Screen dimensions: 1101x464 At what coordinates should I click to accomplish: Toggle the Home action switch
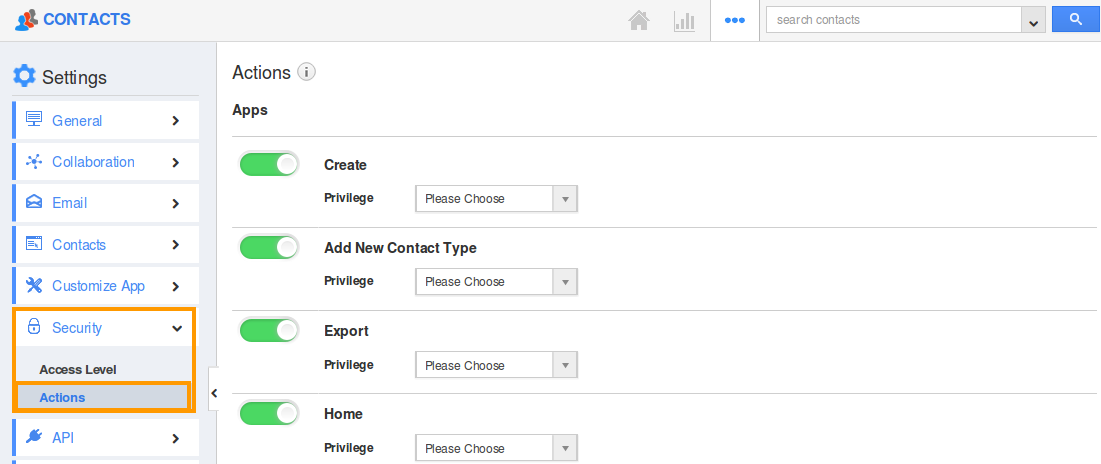[x=269, y=413]
